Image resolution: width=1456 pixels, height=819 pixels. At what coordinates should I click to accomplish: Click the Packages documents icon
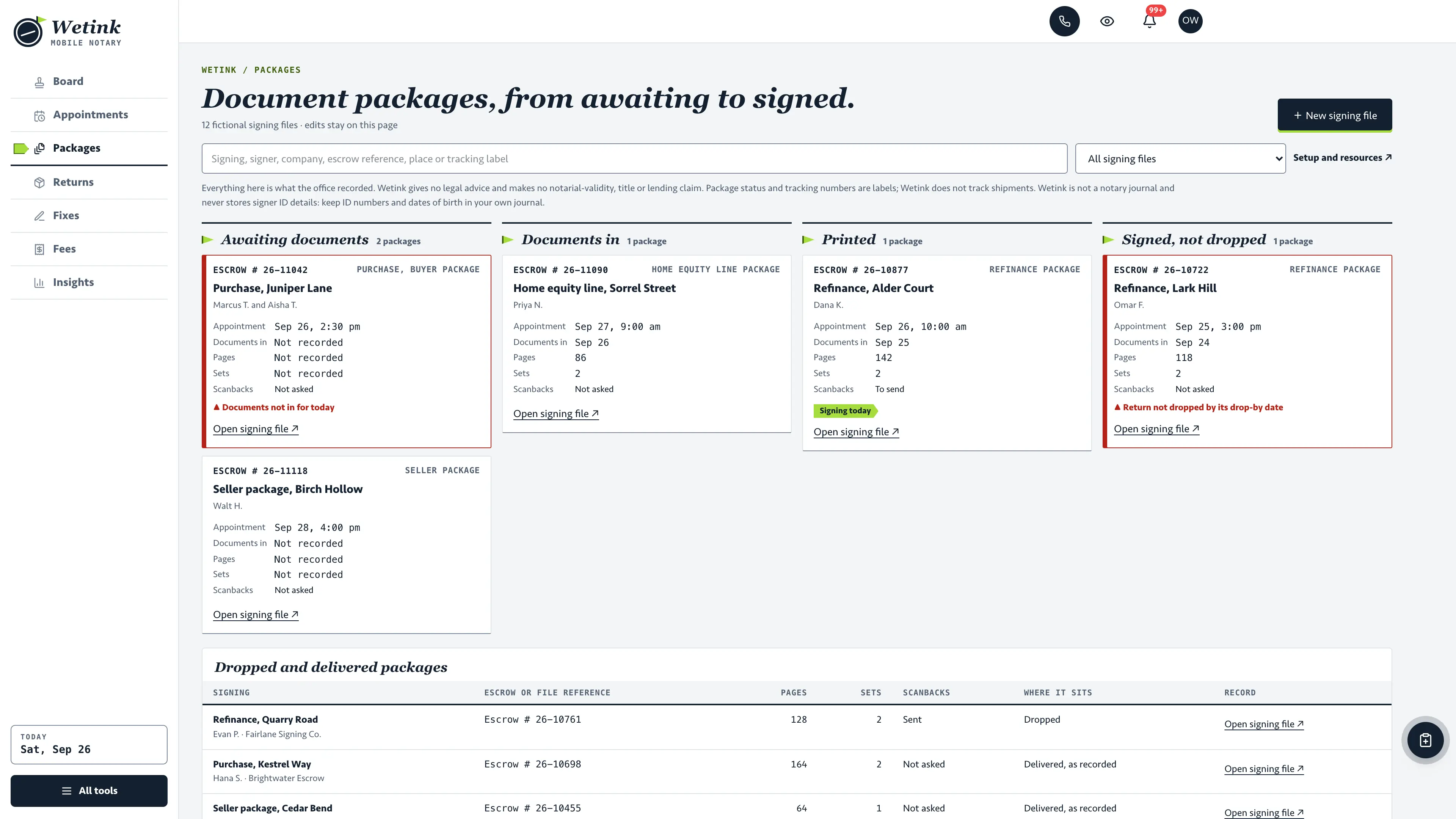39,149
